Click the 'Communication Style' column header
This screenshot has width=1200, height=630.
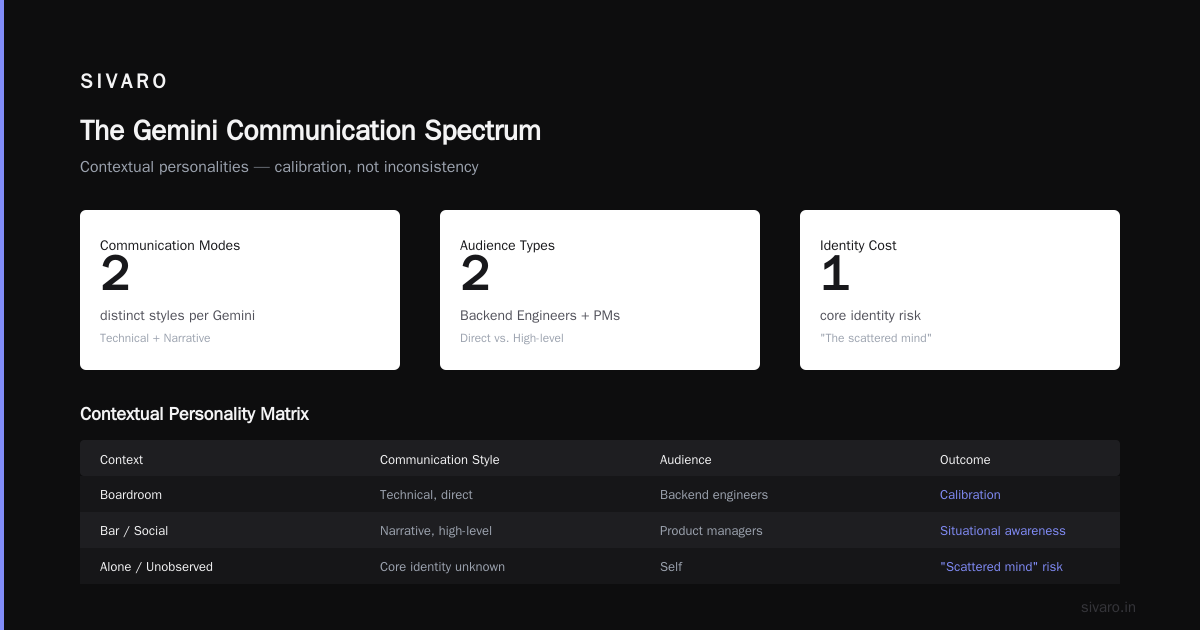point(439,460)
